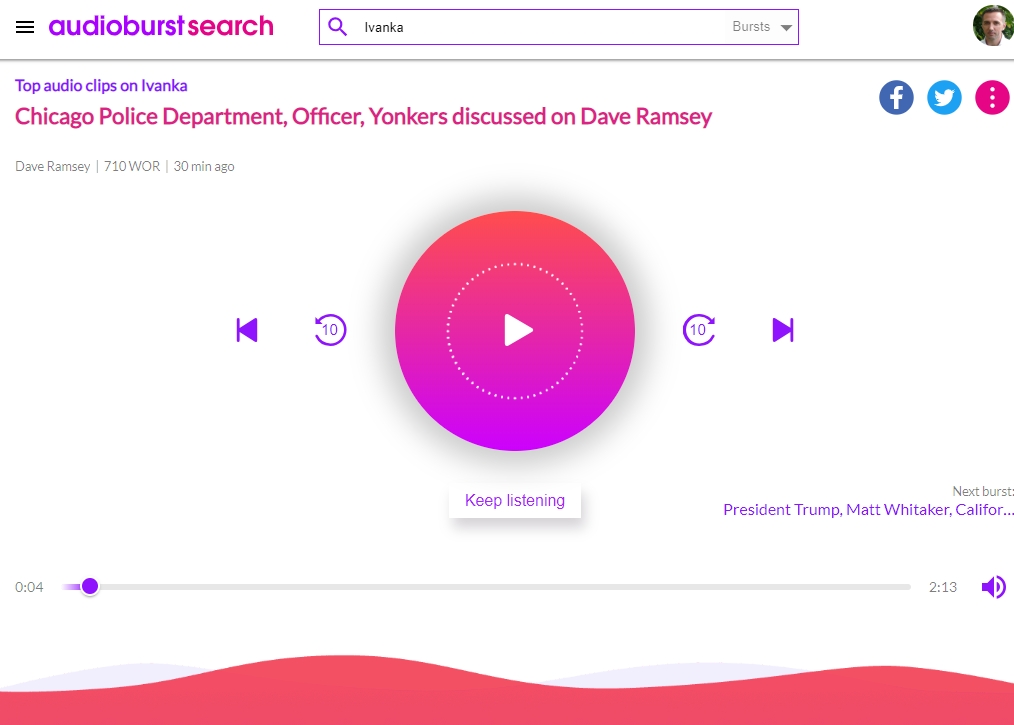Forward 10 seconds
The image size is (1014, 725).
tap(698, 330)
